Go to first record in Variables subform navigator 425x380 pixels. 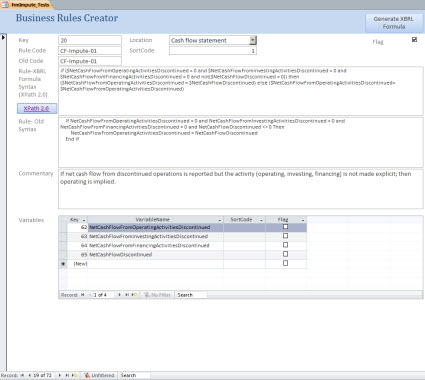pos(82,295)
